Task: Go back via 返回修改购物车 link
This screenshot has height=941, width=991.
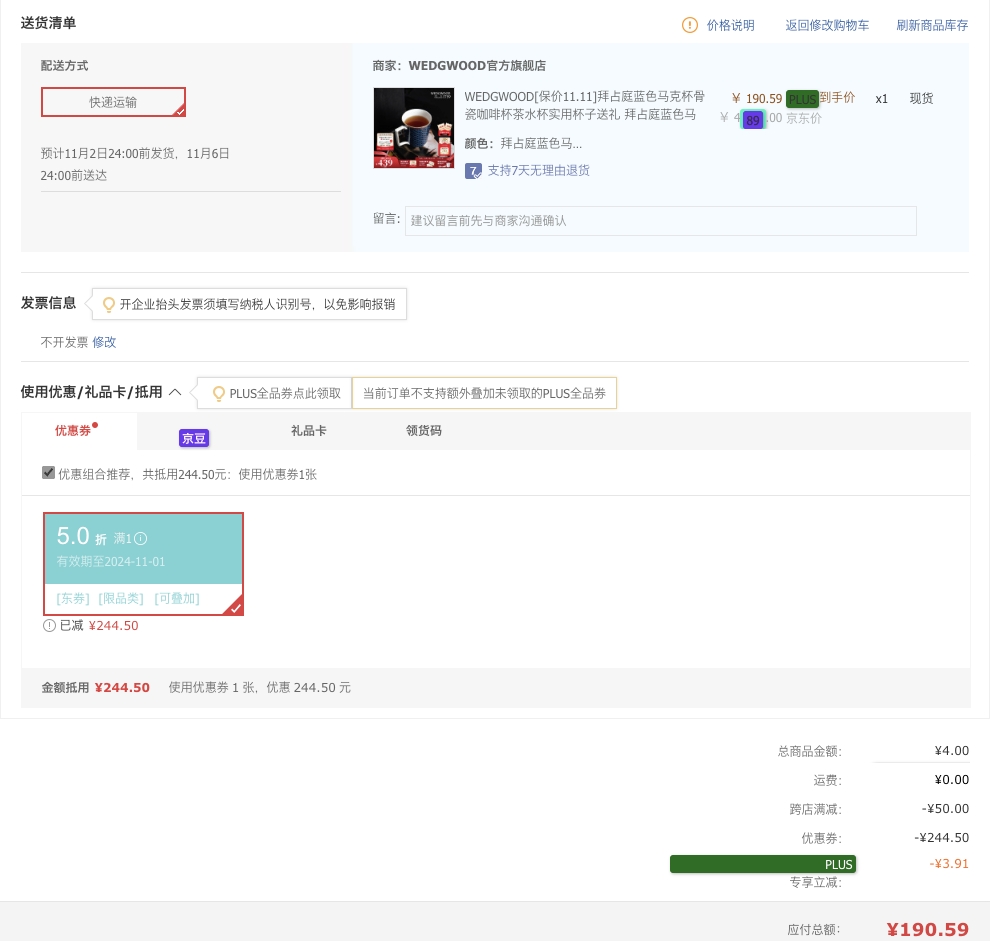Action: pyautogui.click(x=827, y=25)
